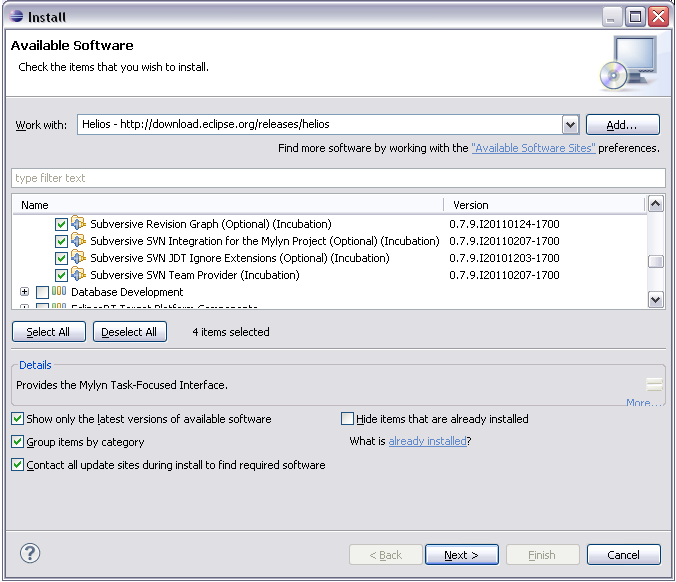This screenshot has height=582, width=676.
Task: Open the Work with dropdown arrow
Action: pyautogui.click(x=570, y=125)
